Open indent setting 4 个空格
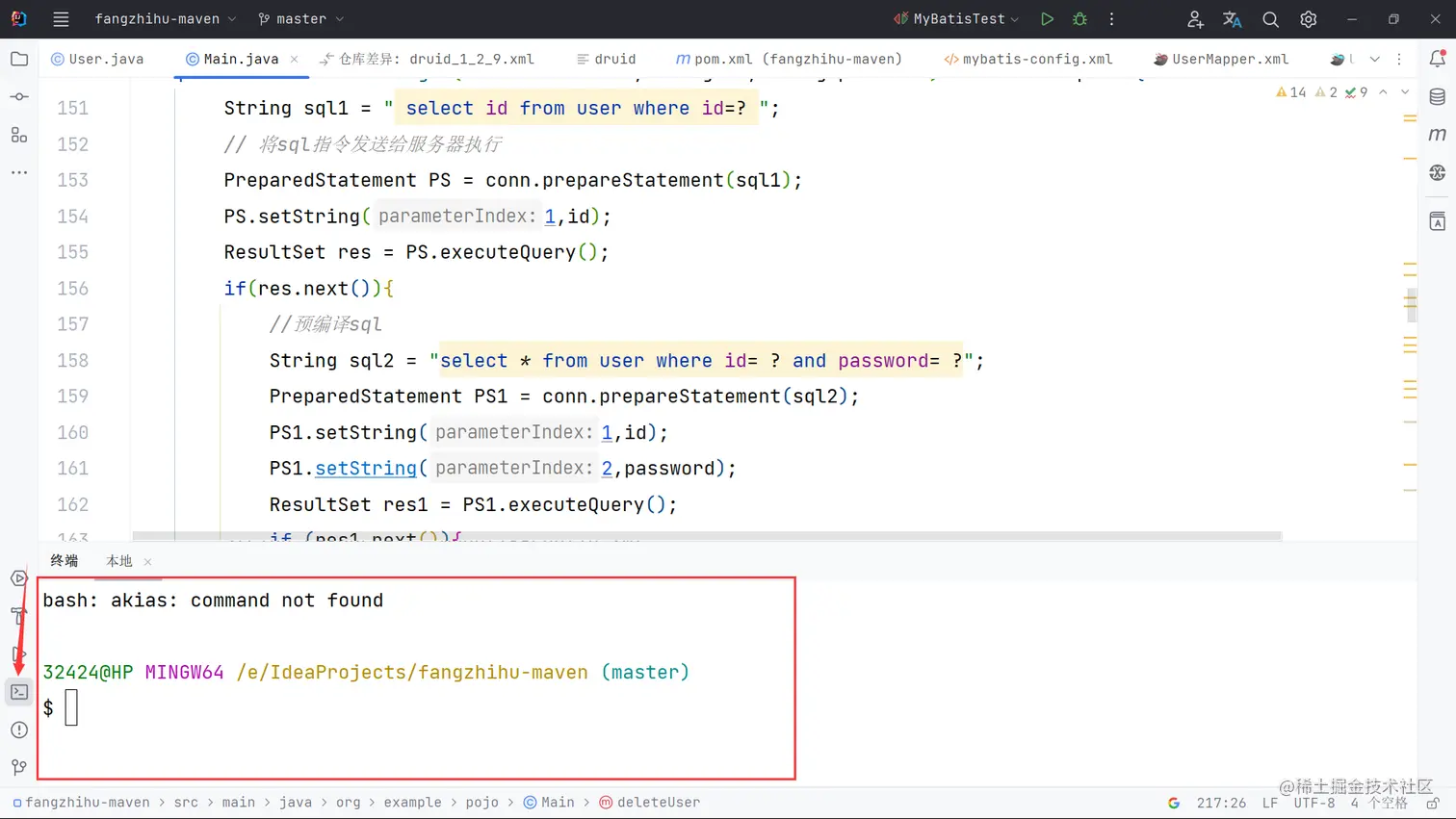The height and width of the screenshot is (819, 1456). coord(1379,803)
